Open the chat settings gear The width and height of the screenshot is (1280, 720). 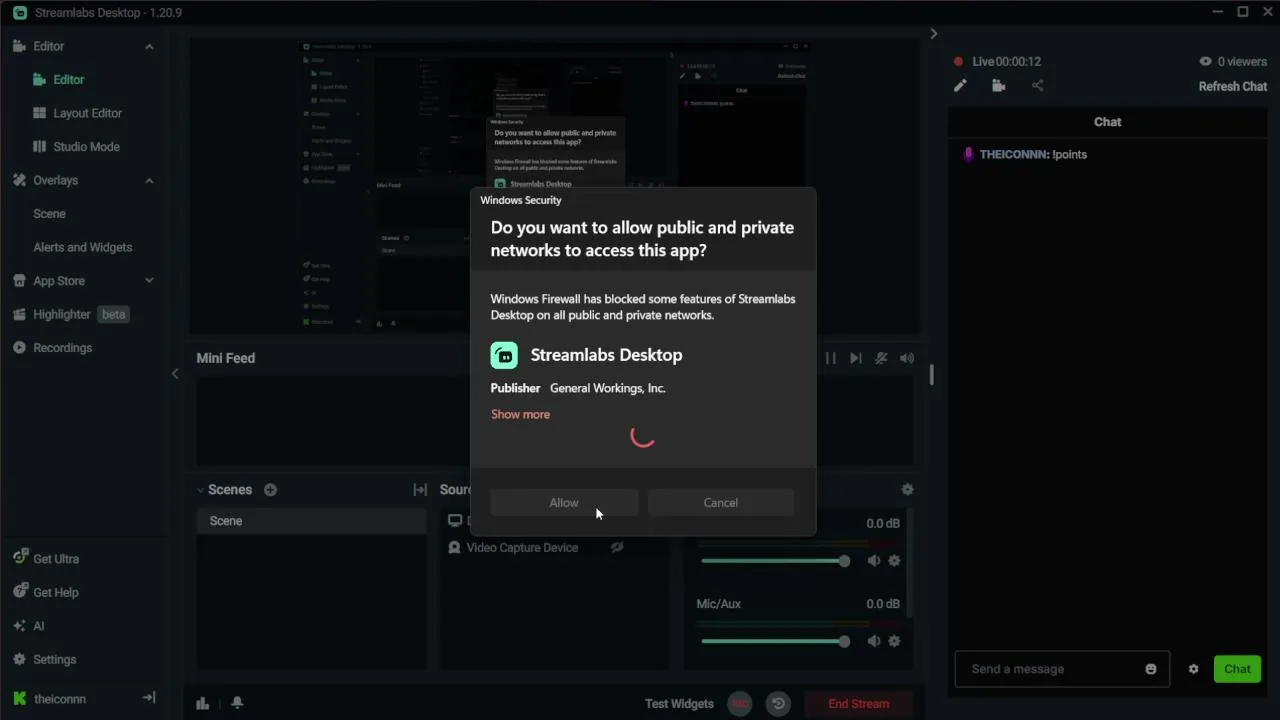1193,669
